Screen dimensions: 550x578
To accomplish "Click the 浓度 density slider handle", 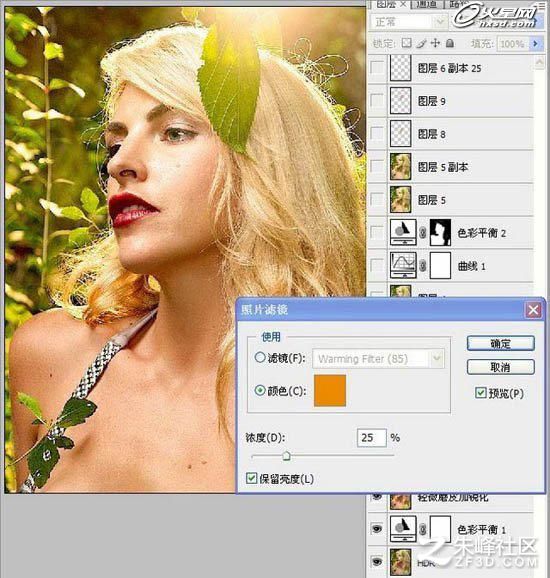I will coord(286,456).
